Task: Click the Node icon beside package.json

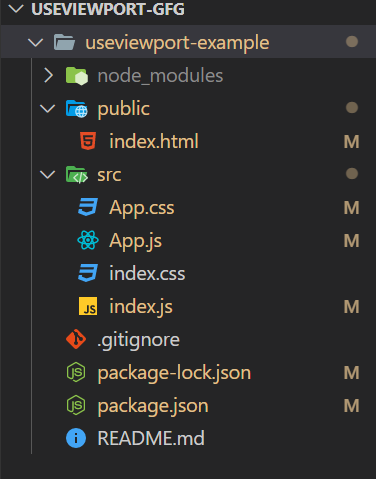Action: click(x=76, y=405)
